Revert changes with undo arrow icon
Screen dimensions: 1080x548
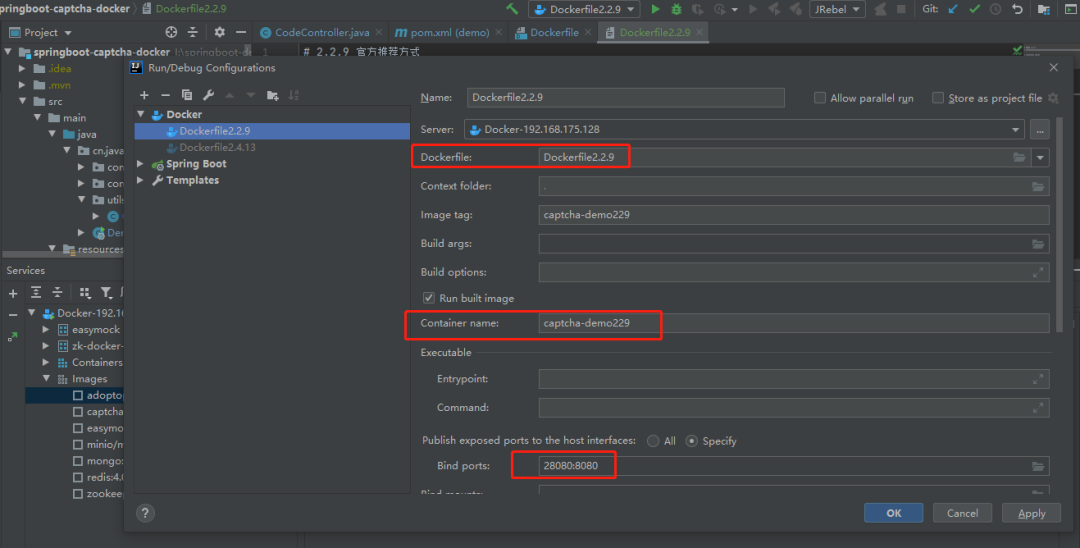(x=1017, y=9)
